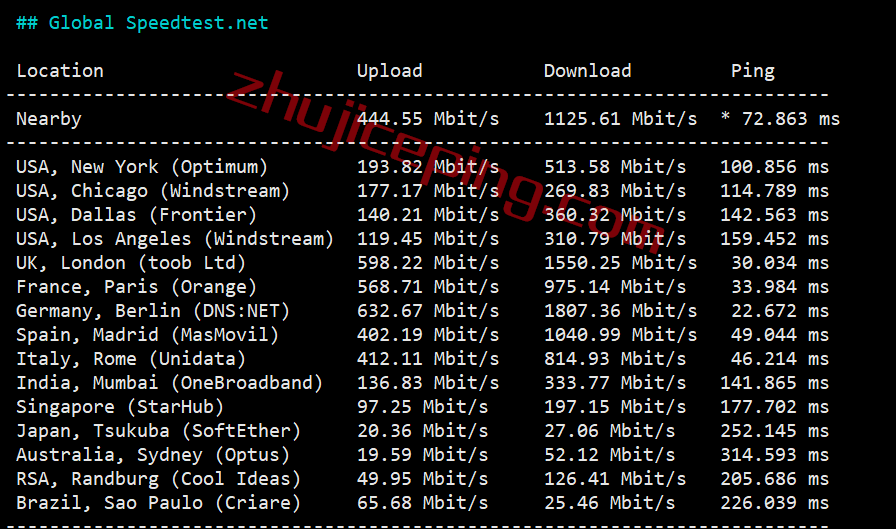Click Dallas upload 140.21 Mbit/s
This screenshot has height=529, width=896.
click(x=428, y=215)
